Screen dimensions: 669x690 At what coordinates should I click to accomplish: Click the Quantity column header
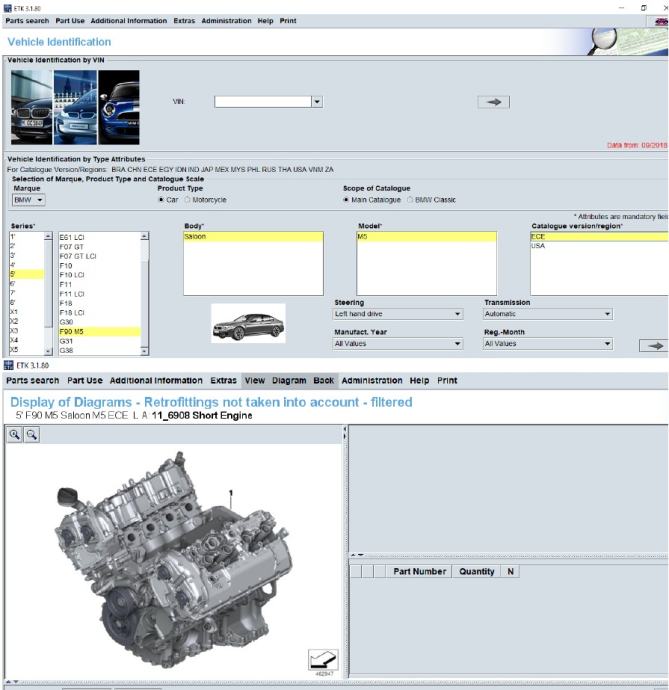click(477, 572)
